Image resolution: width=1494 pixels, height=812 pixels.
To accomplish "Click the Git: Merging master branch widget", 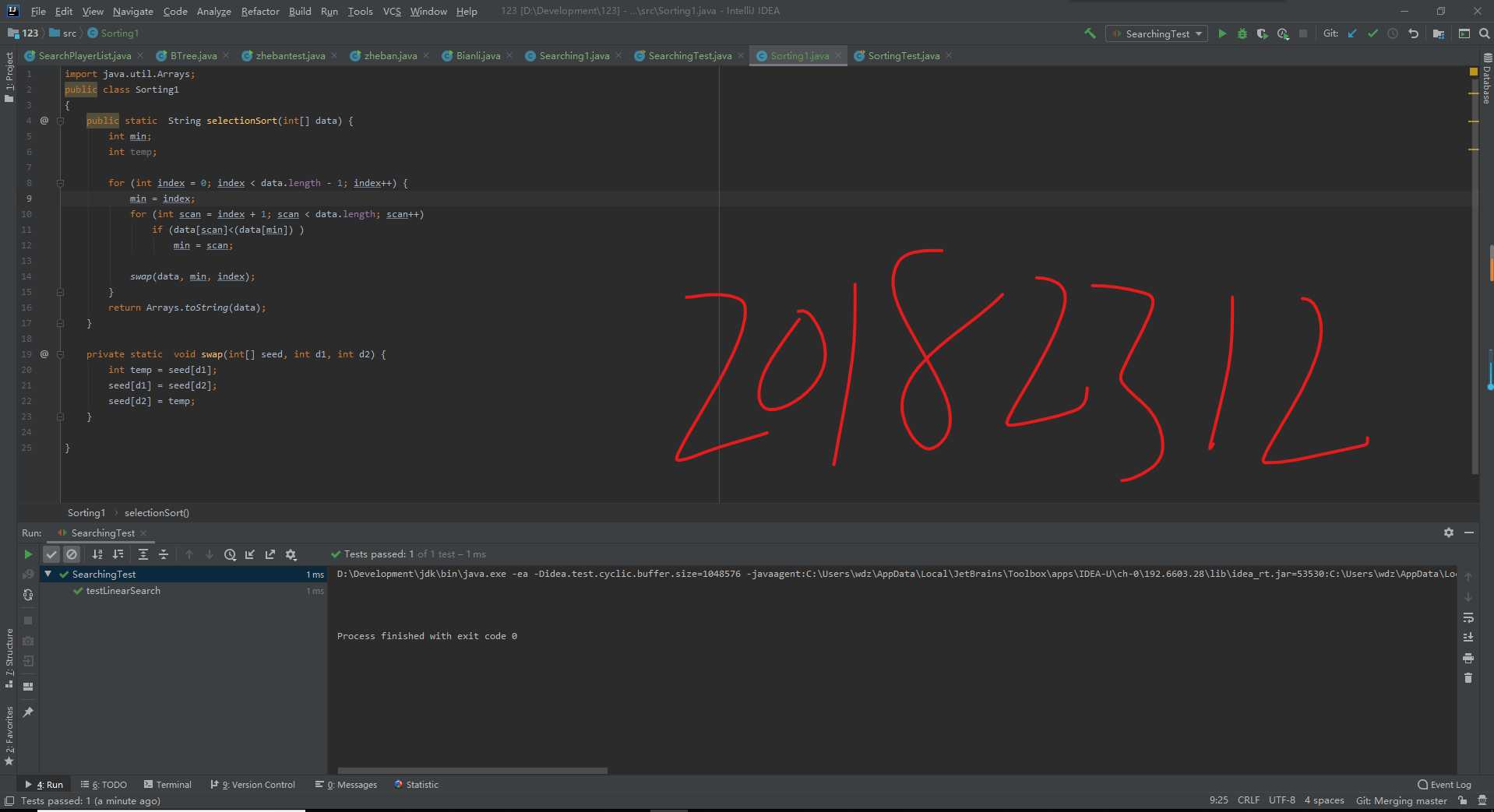I will tap(1401, 800).
